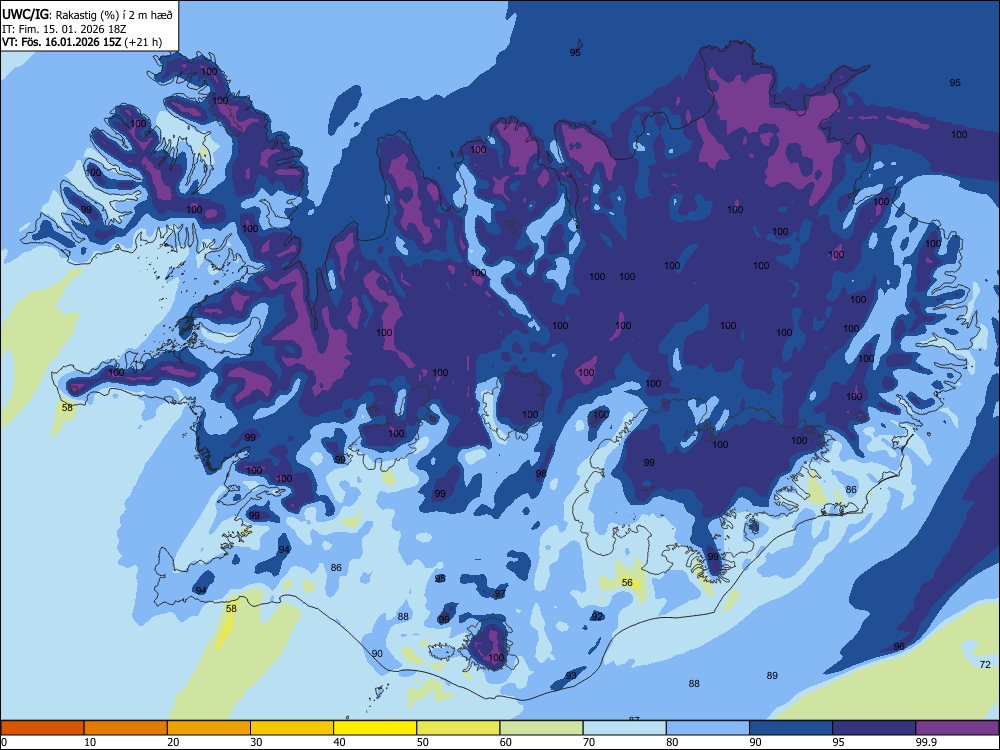Viewport: 1000px width, 750px height.
Task: Pick the amber 20–30 legend swatch
Action: [x=209, y=728]
